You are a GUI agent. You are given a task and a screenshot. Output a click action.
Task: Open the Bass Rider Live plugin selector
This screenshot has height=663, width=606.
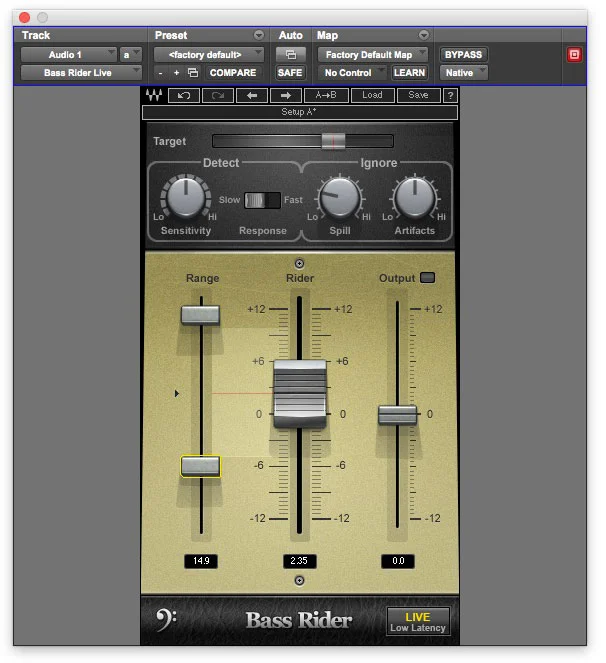point(81,73)
